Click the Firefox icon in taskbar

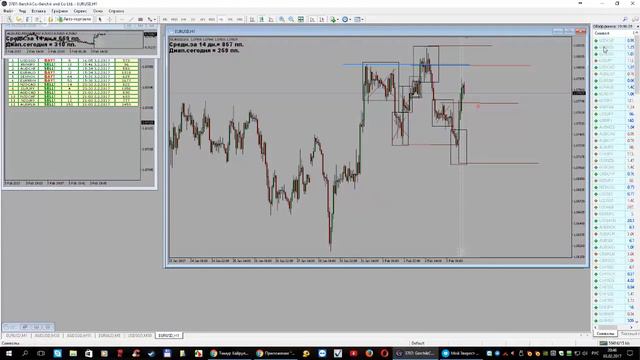[x=369, y=353]
